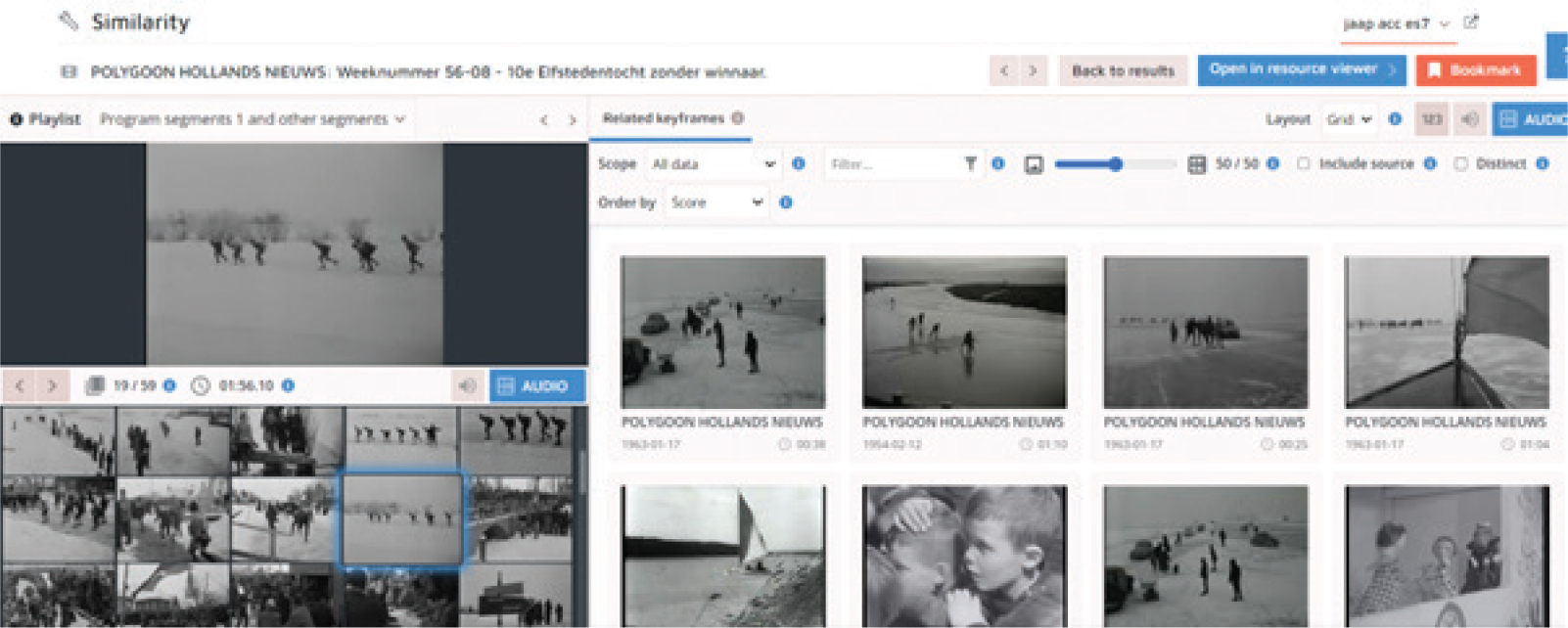1568x628 pixels.
Task: Click the Playlist info icon
Action: [x=16, y=119]
